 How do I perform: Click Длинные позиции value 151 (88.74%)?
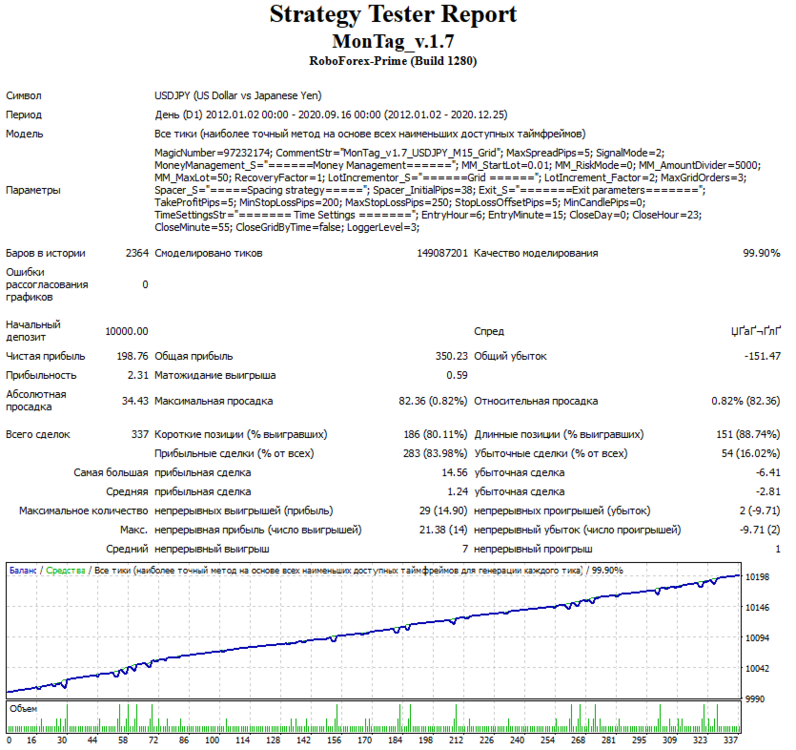click(x=748, y=434)
